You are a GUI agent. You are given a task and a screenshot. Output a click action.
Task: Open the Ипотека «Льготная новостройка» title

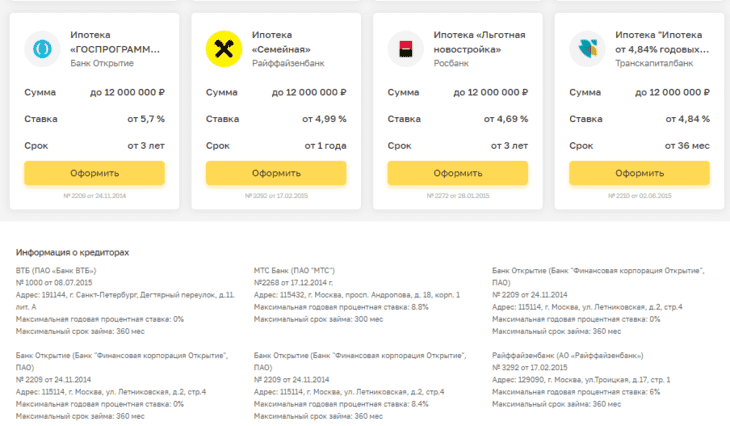tap(480, 42)
